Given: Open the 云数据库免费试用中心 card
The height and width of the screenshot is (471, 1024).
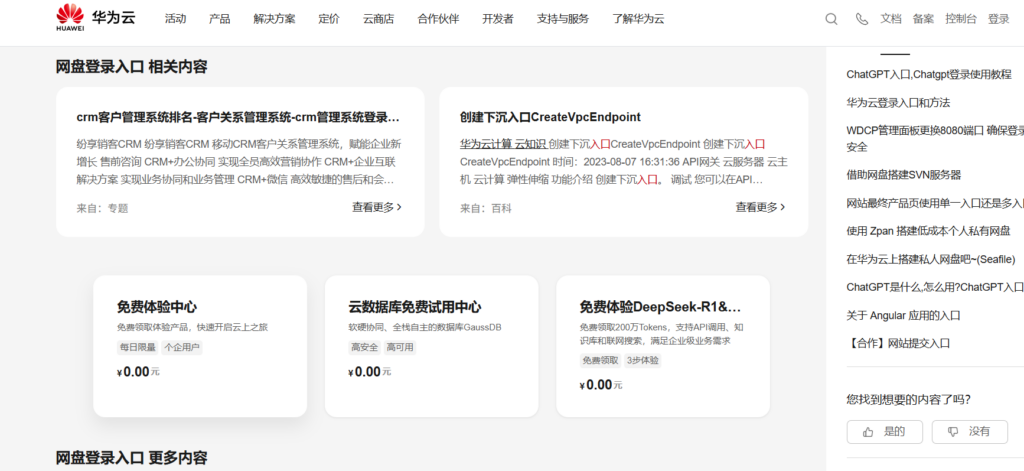Looking at the screenshot, I should click(432, 346).
